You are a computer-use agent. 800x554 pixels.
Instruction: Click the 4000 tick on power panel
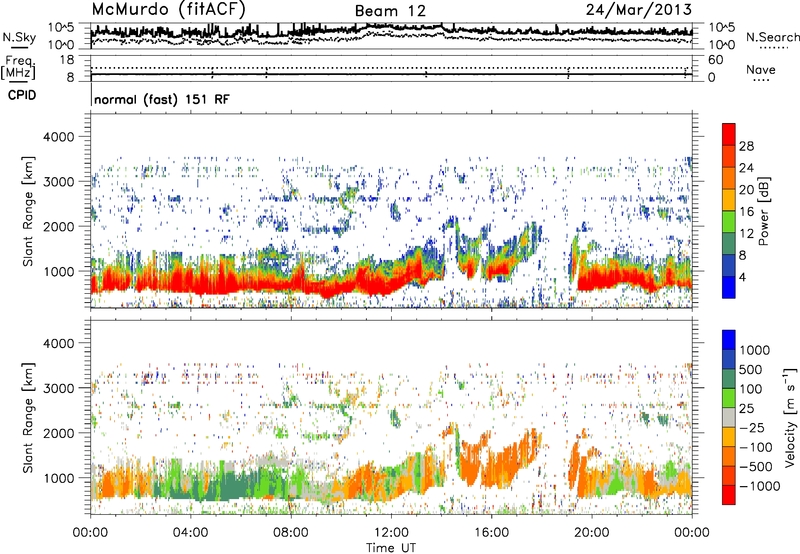pyautogui.click(x=59, y=137)
